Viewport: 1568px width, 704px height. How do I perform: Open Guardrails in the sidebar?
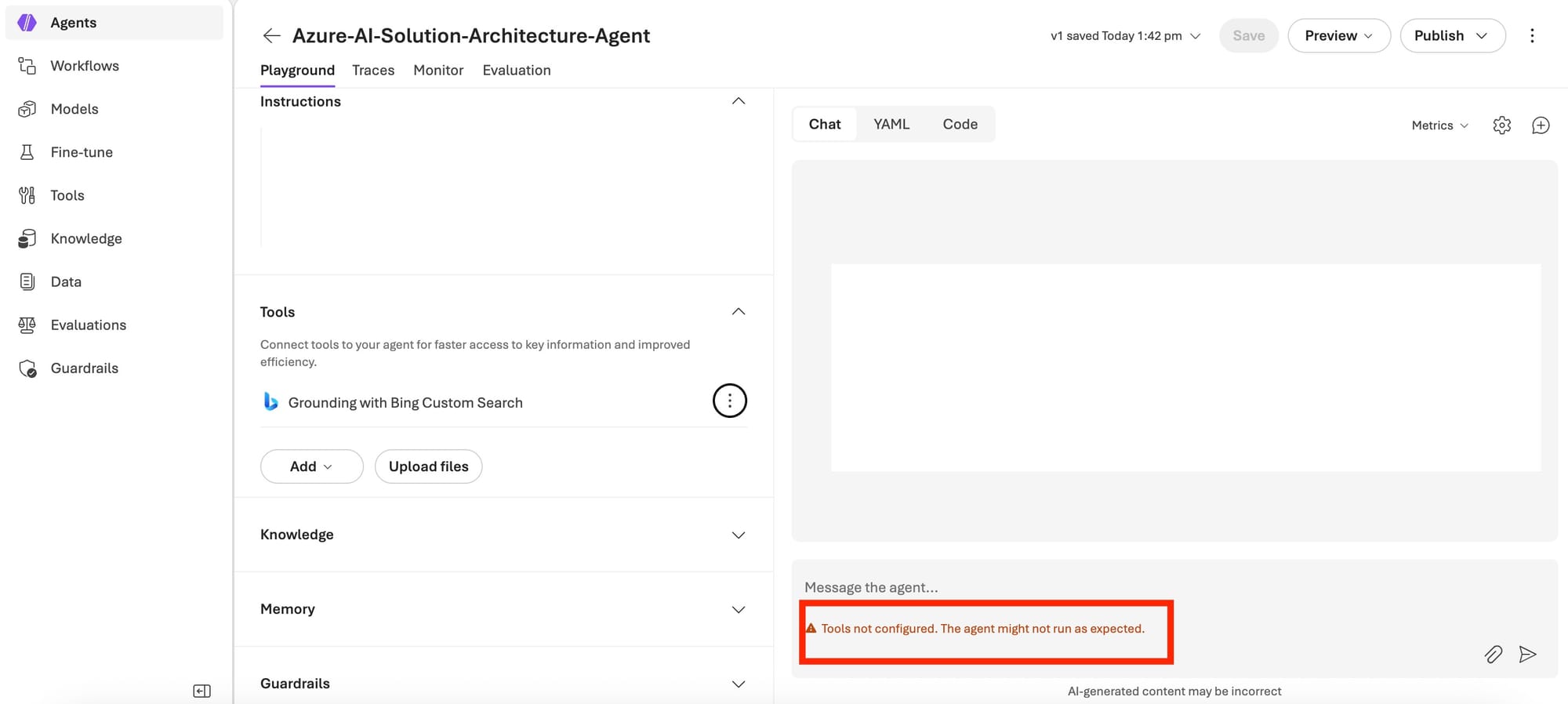[x=84, y=368]
